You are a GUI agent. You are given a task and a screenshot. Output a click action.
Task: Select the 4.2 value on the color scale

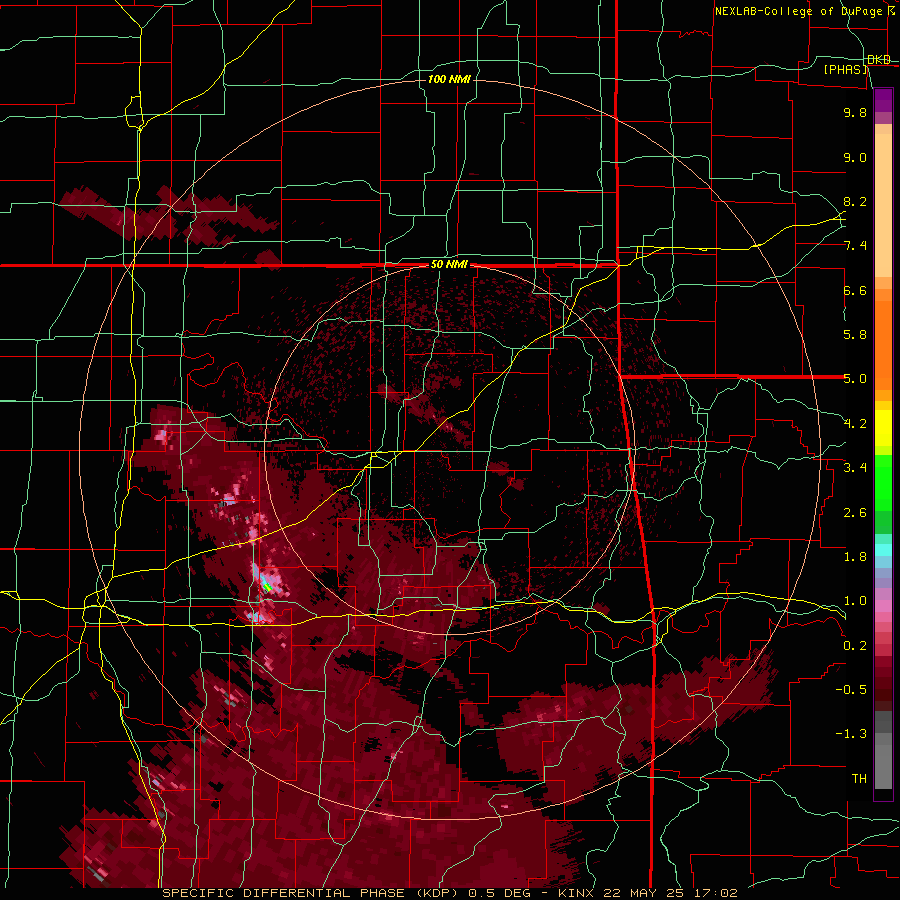tap(855, 424)
